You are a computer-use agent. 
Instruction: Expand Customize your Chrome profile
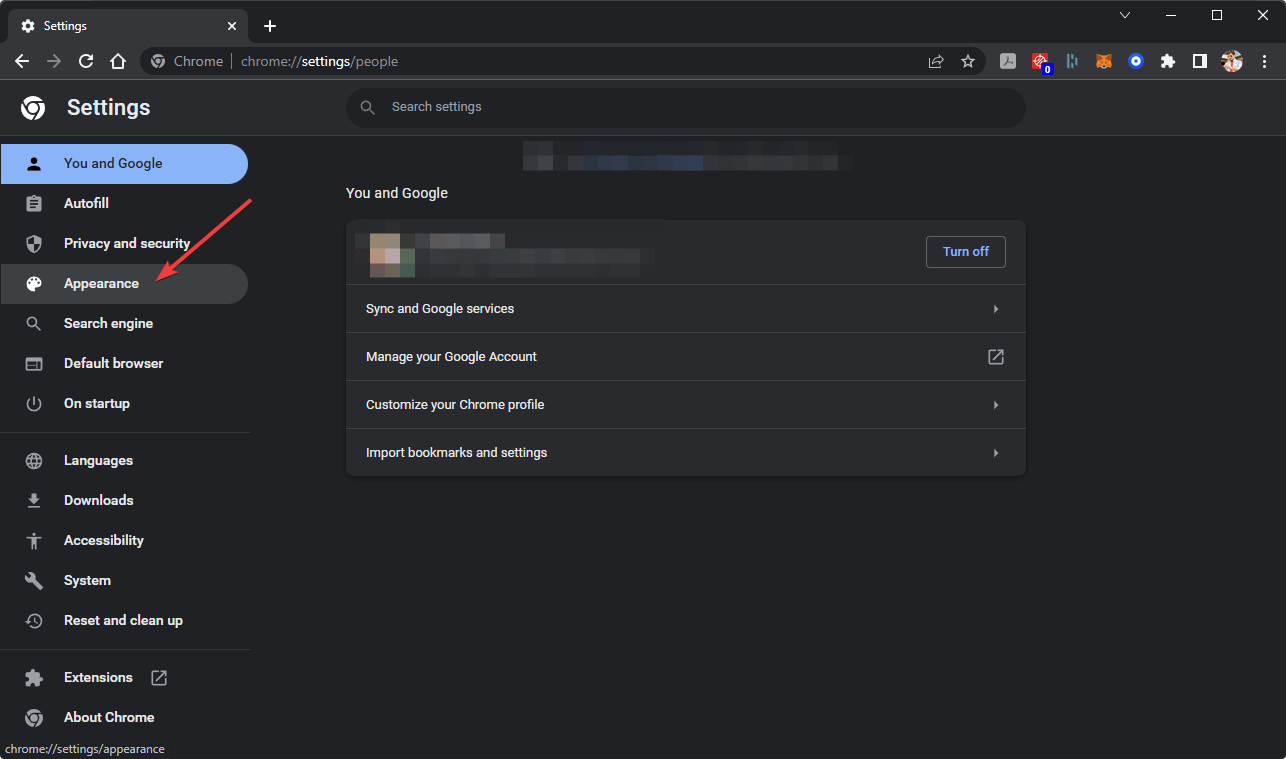point(686,405)
